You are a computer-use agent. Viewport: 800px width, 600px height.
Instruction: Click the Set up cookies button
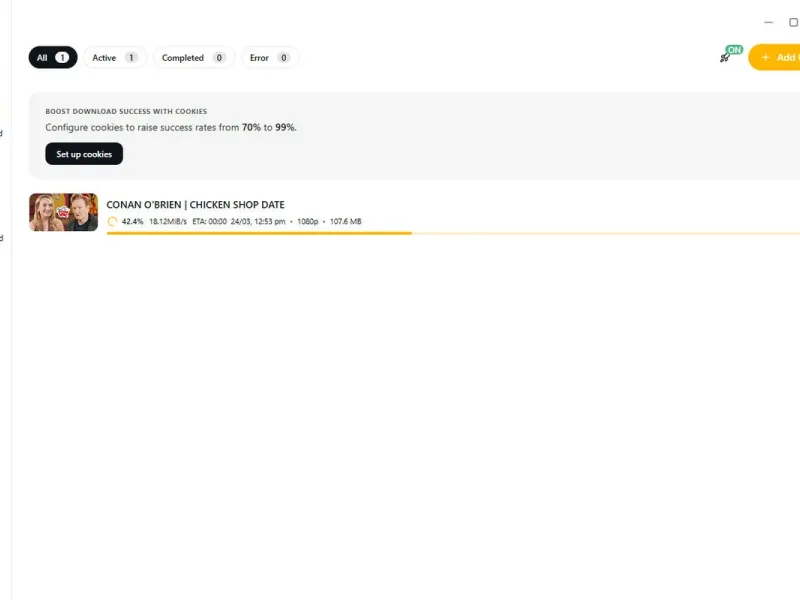tap(84, 154)
